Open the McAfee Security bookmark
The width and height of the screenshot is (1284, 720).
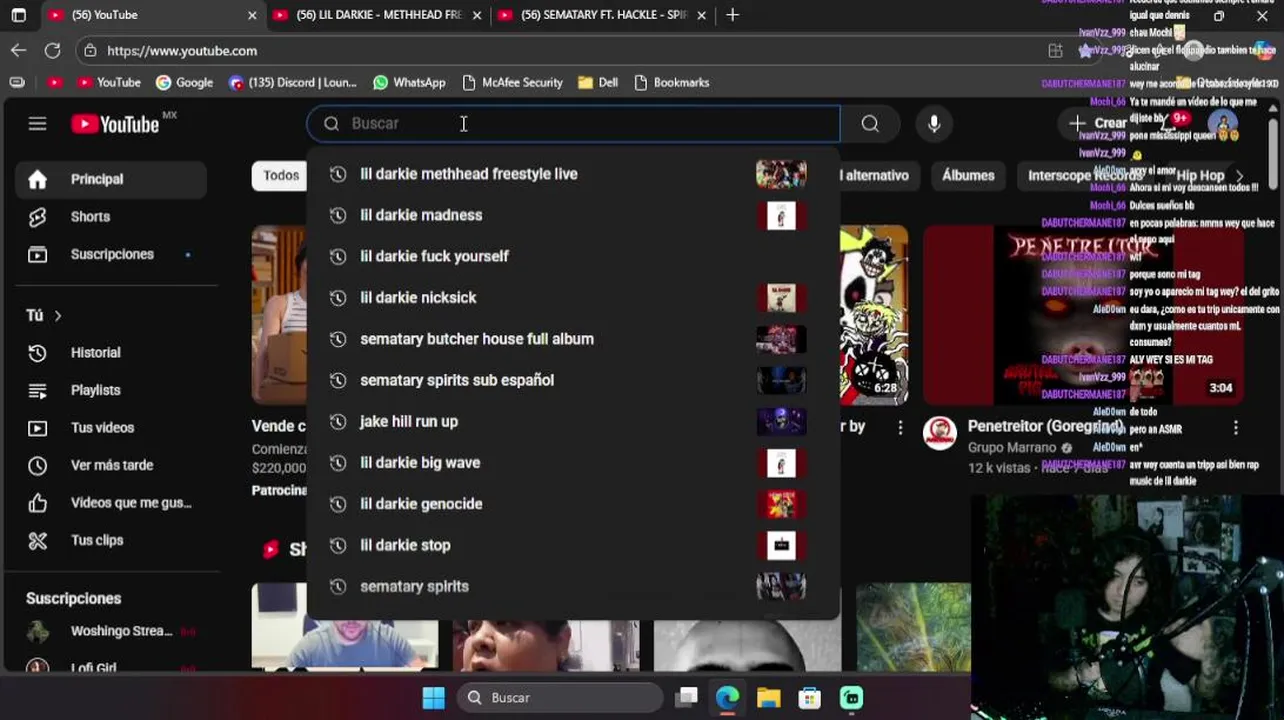point(513,82)
